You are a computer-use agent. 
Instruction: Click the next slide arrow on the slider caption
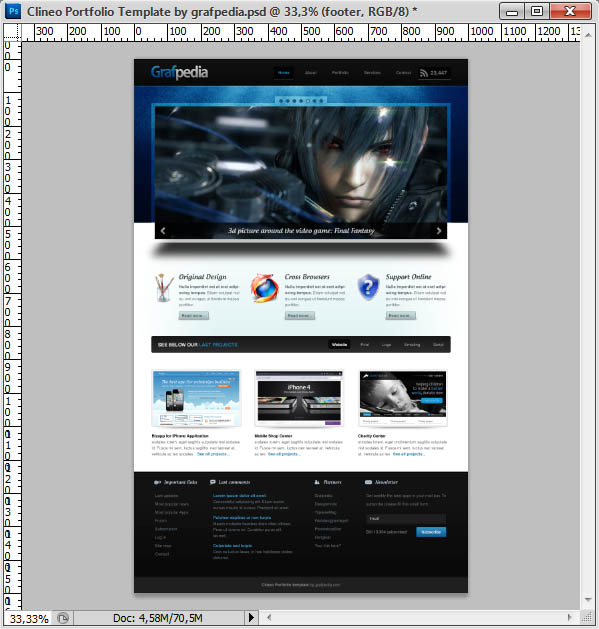(x=439, y=231)
